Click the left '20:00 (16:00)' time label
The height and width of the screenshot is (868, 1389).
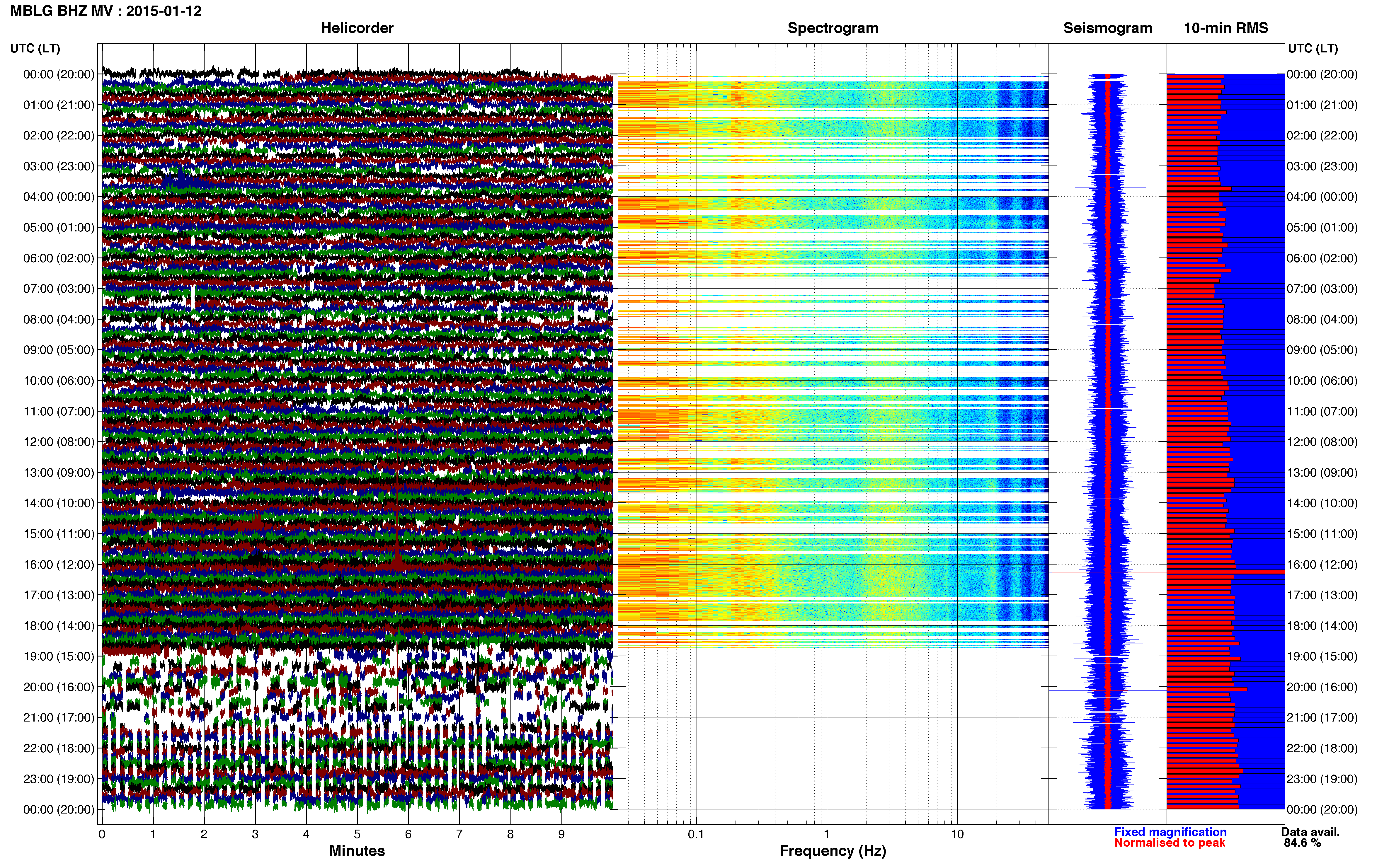(x=59, y=687)
